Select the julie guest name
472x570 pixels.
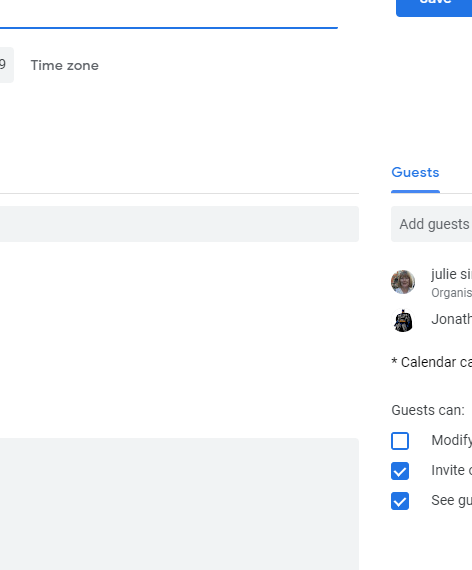451,274
